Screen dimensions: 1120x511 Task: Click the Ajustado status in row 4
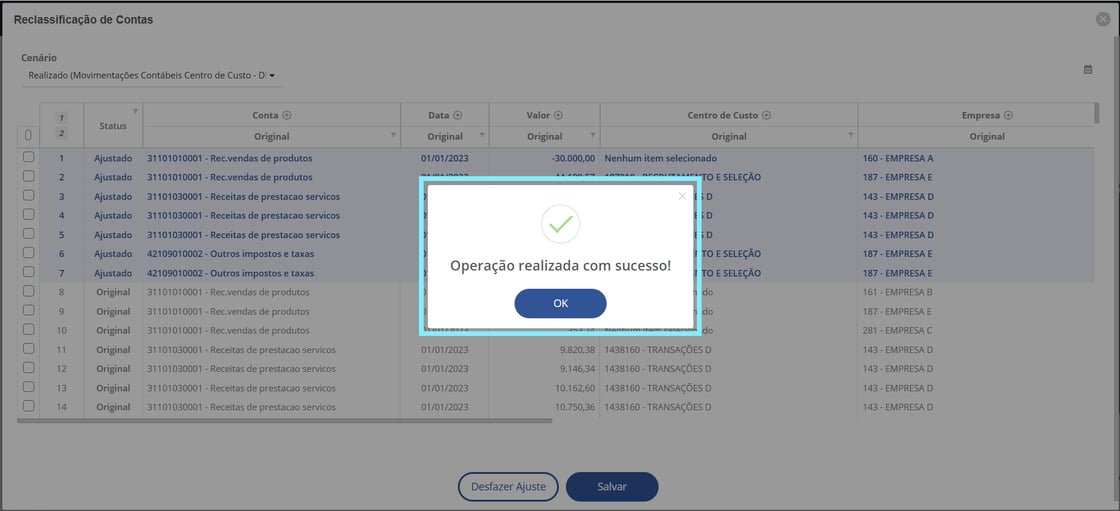tap(113, 215)
